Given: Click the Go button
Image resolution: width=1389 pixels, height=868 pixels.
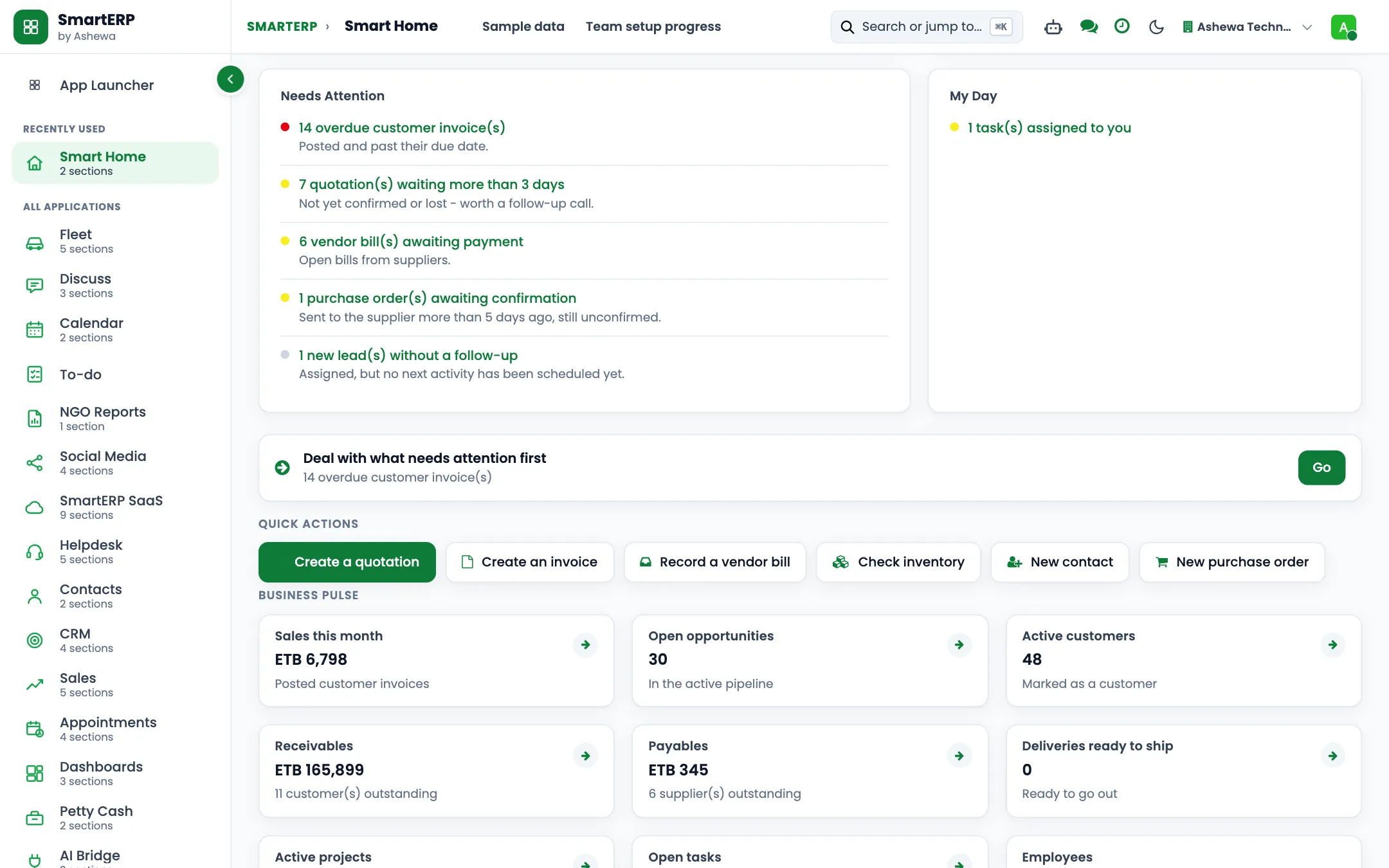Looking at the screenshot, I should (x=1321, y=467).
